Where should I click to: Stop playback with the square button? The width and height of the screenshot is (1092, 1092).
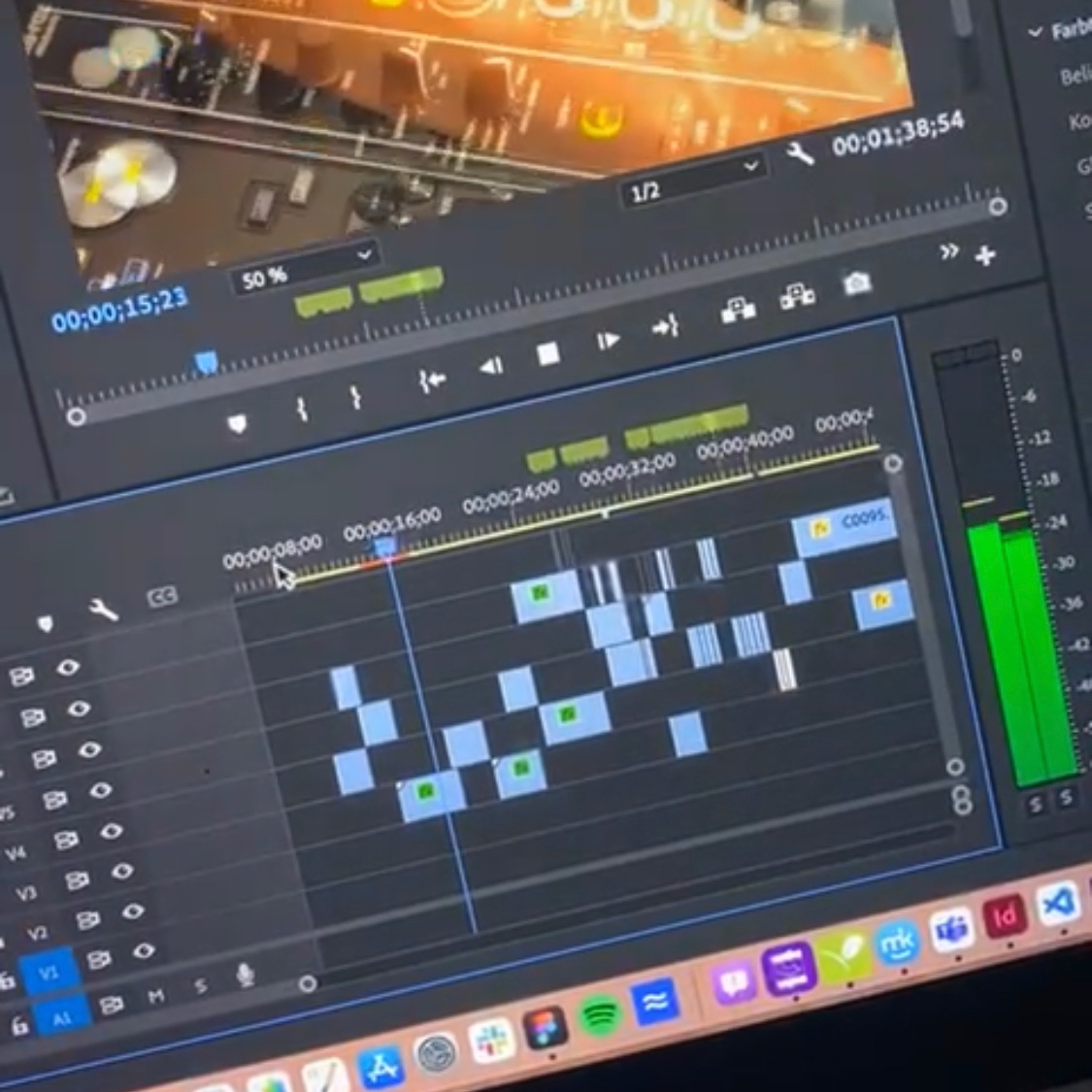click(x=548, y=353)
